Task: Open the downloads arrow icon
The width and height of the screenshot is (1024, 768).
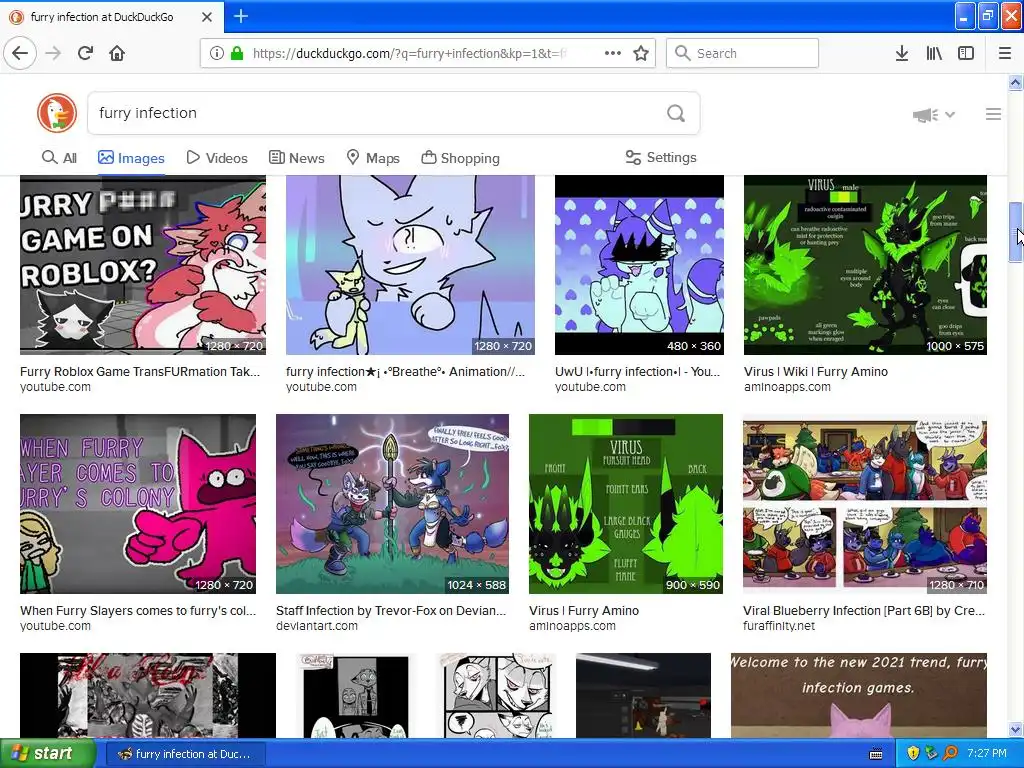Action: point(901,54)
